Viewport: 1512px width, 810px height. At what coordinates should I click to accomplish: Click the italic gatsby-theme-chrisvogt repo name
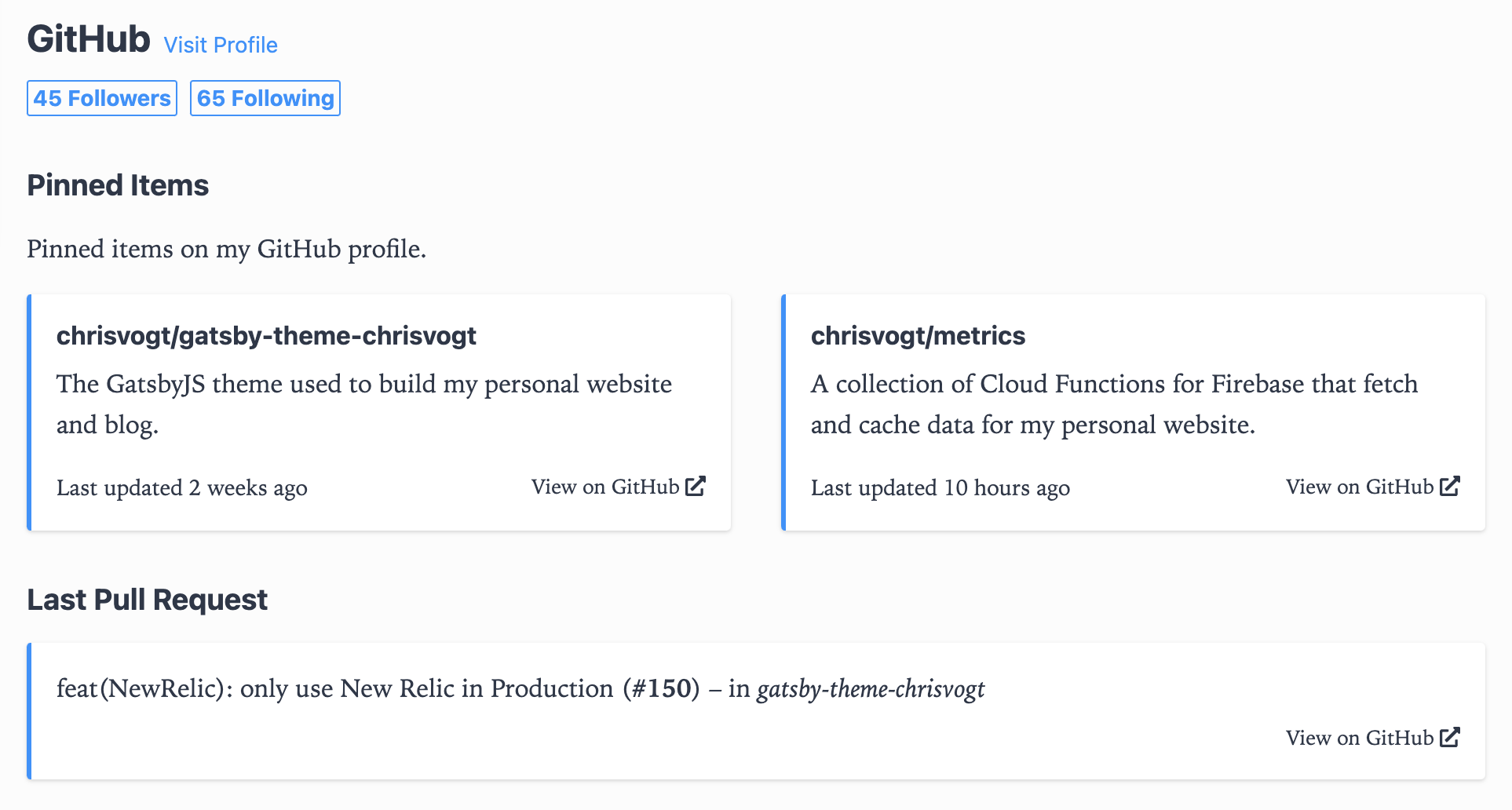pos(871,689)
